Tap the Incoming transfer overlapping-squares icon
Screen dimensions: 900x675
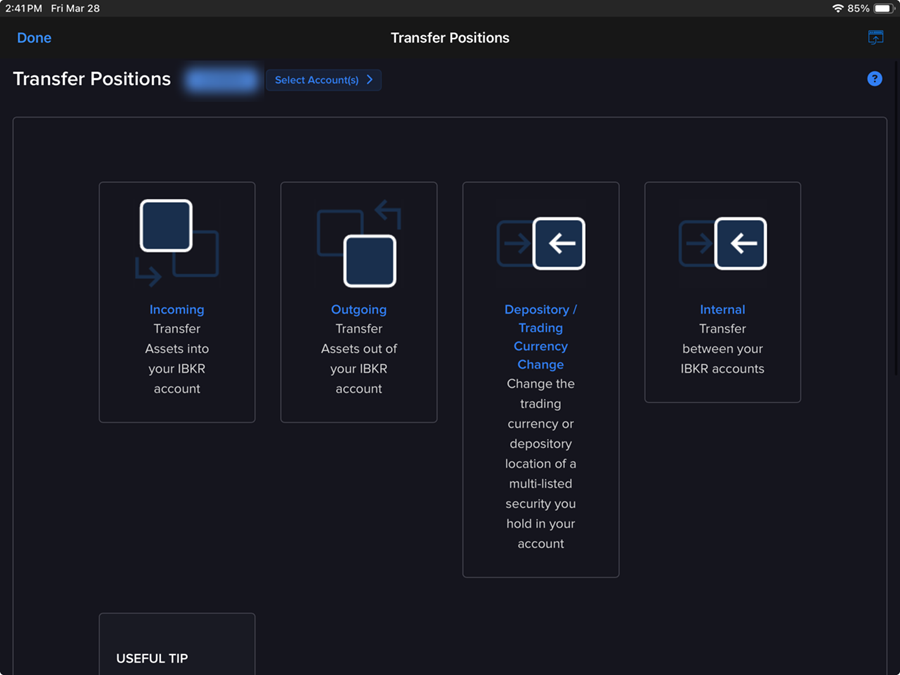pyautogui.click(x=177, y=242)
